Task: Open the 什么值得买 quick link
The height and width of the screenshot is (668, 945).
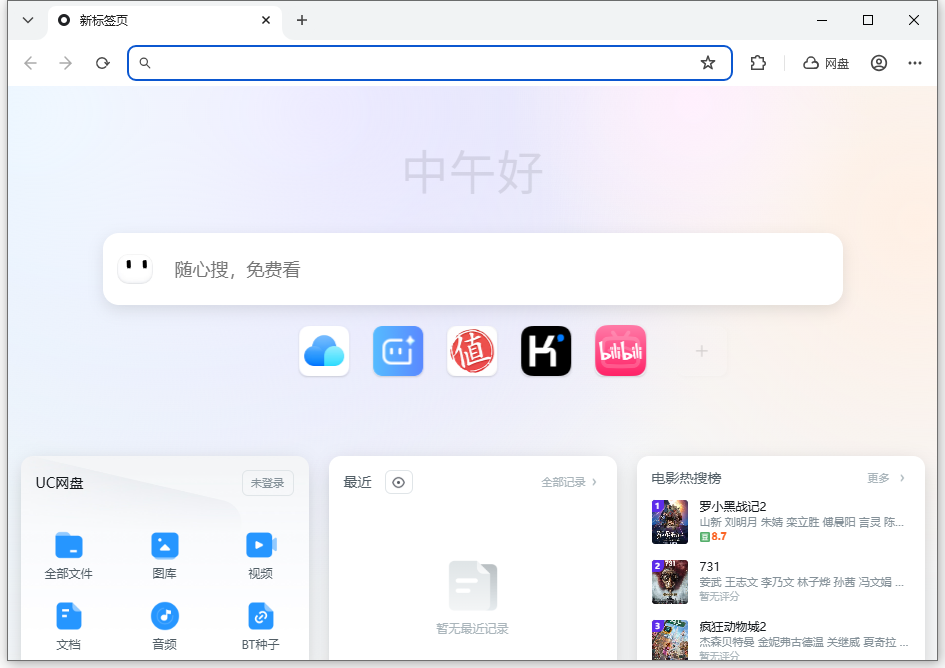Action: pos(472,351)
